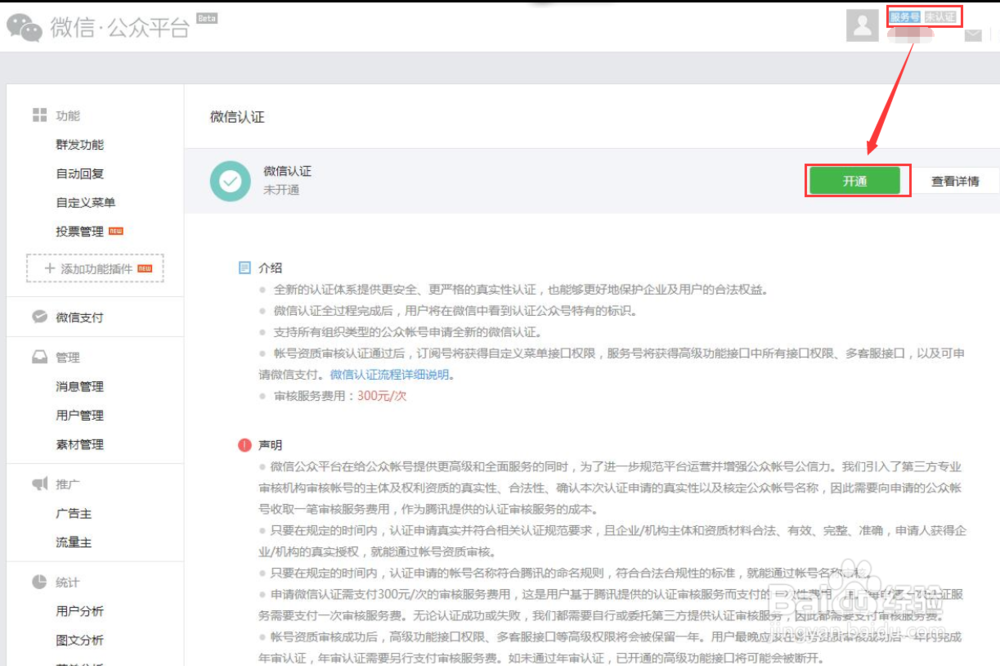
Task: Open 用户管理 in the sidebar
Action: [x=80, y=415]
